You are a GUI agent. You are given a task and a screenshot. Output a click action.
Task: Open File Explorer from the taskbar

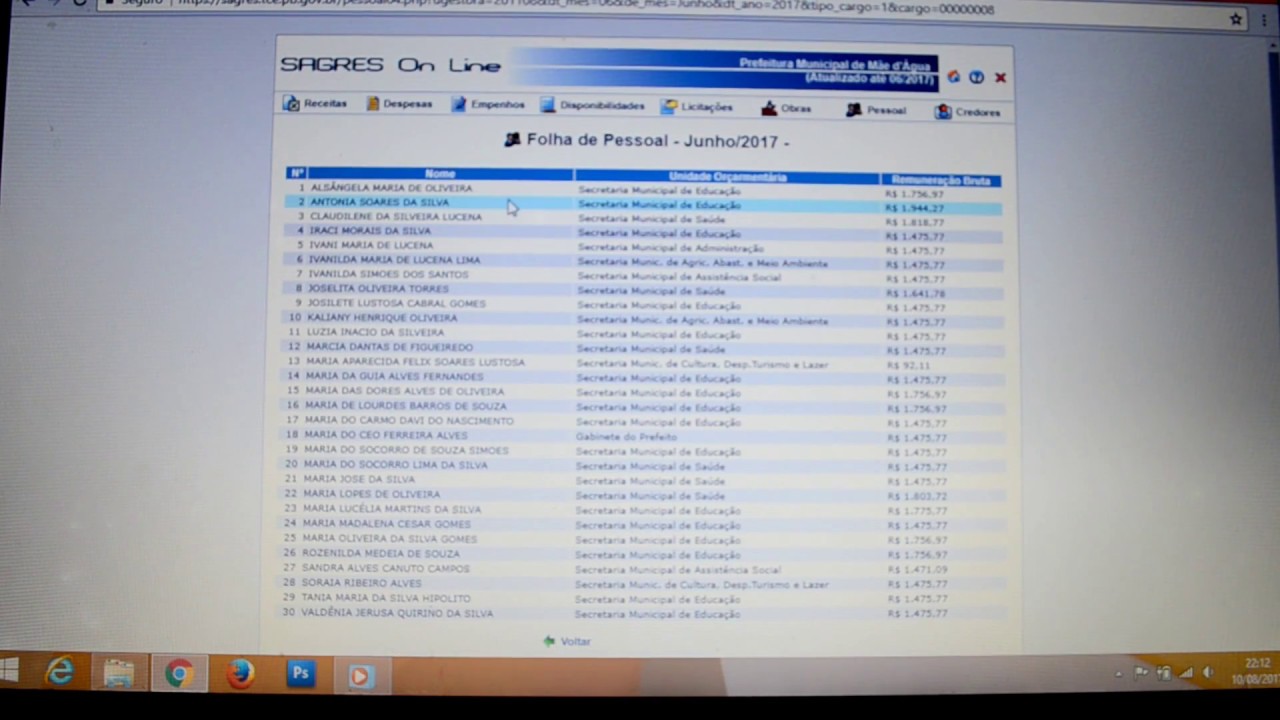pos(119,674)
